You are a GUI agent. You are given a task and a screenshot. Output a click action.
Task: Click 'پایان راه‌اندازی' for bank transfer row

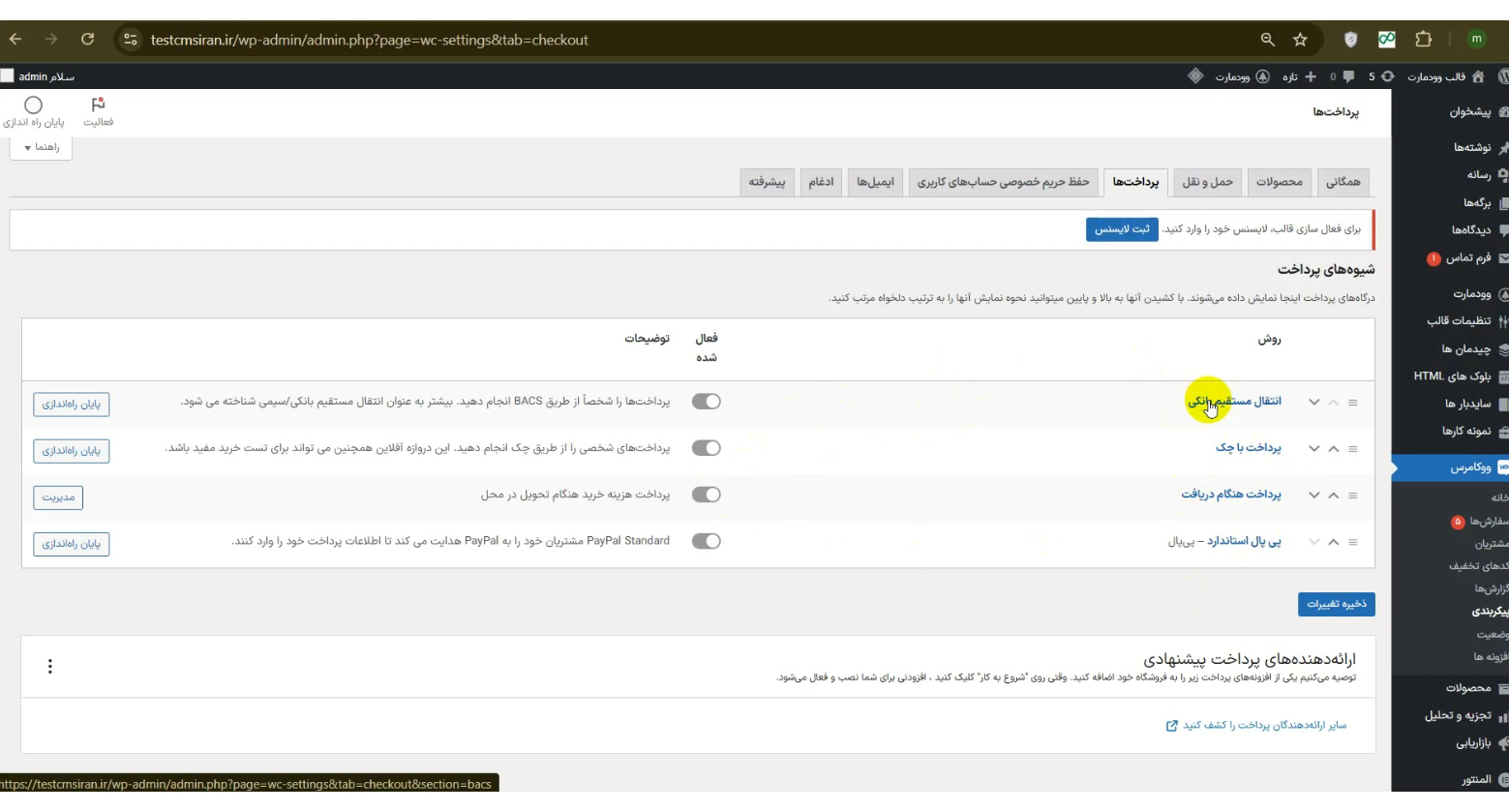click(x=71, y=405)
